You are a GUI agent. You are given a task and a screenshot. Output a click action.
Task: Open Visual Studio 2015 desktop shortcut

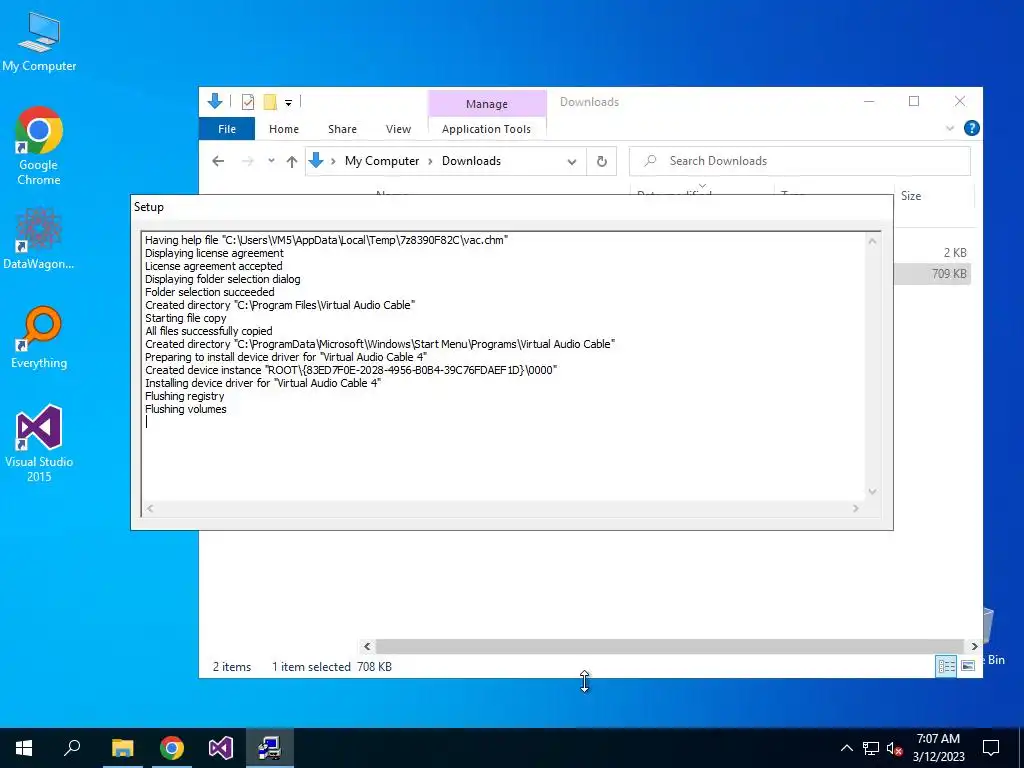[x=39, y=443]
